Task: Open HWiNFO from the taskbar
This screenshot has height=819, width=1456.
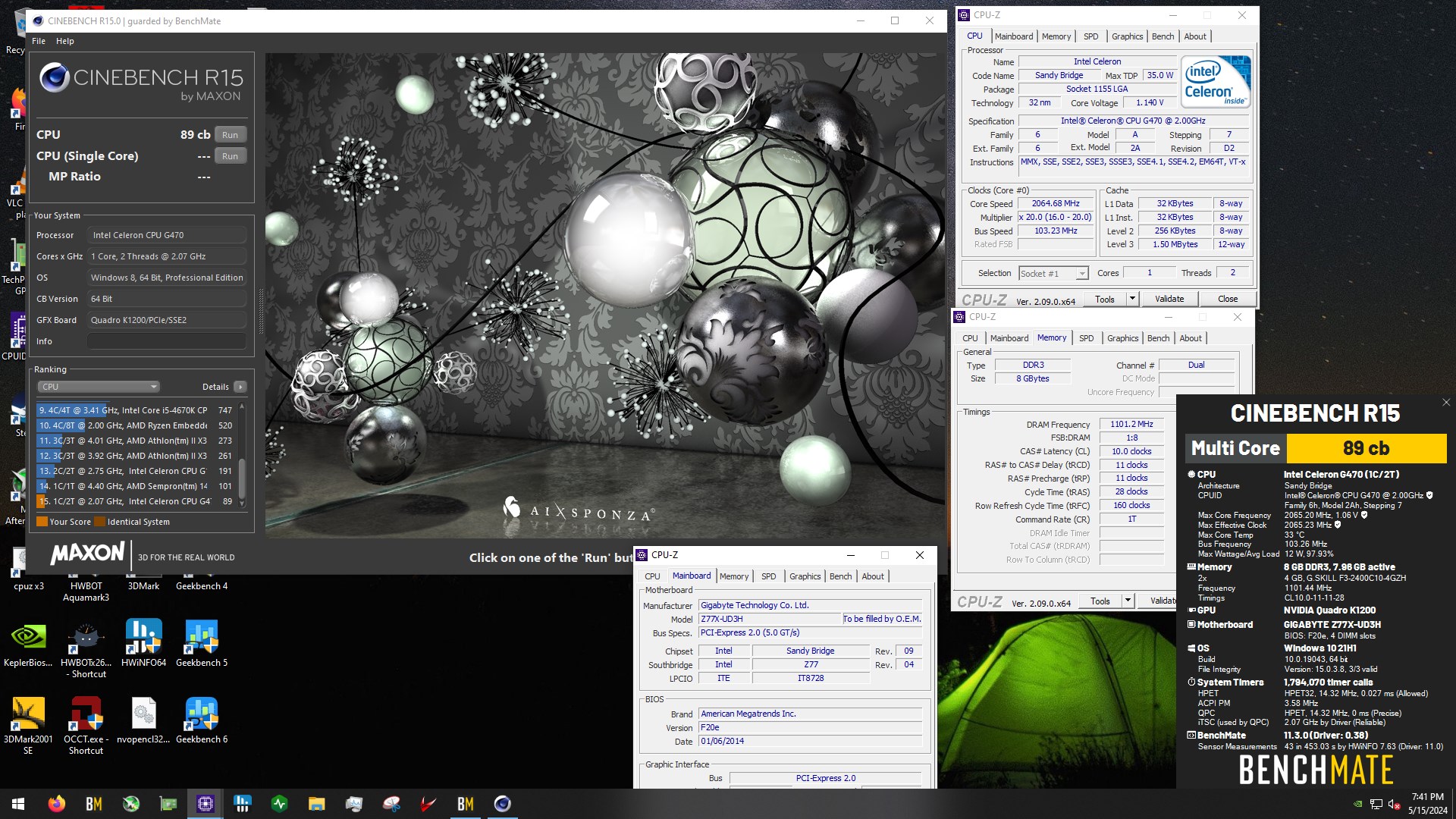Action: point(243,804)
